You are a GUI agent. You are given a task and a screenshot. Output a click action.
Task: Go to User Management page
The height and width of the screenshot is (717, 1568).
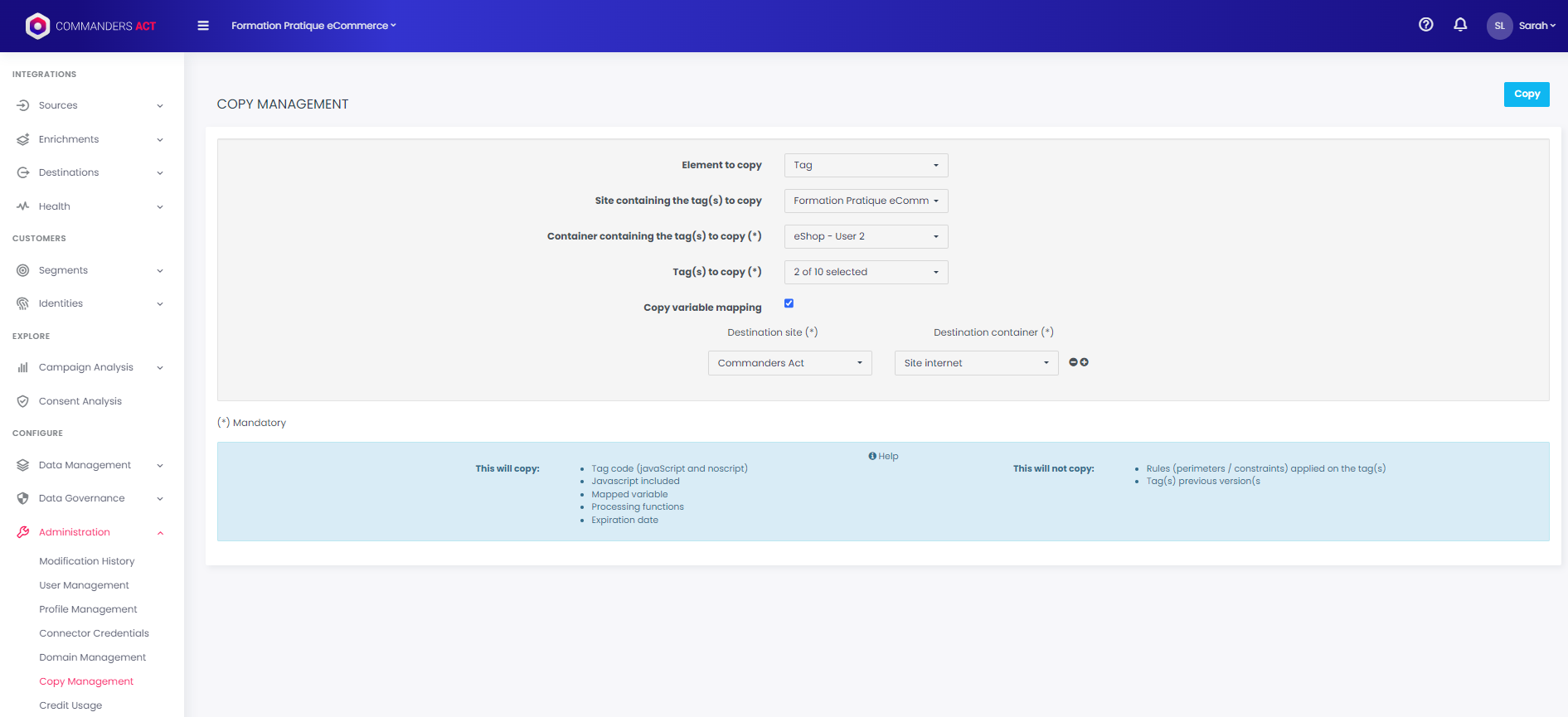pos(84,585)
